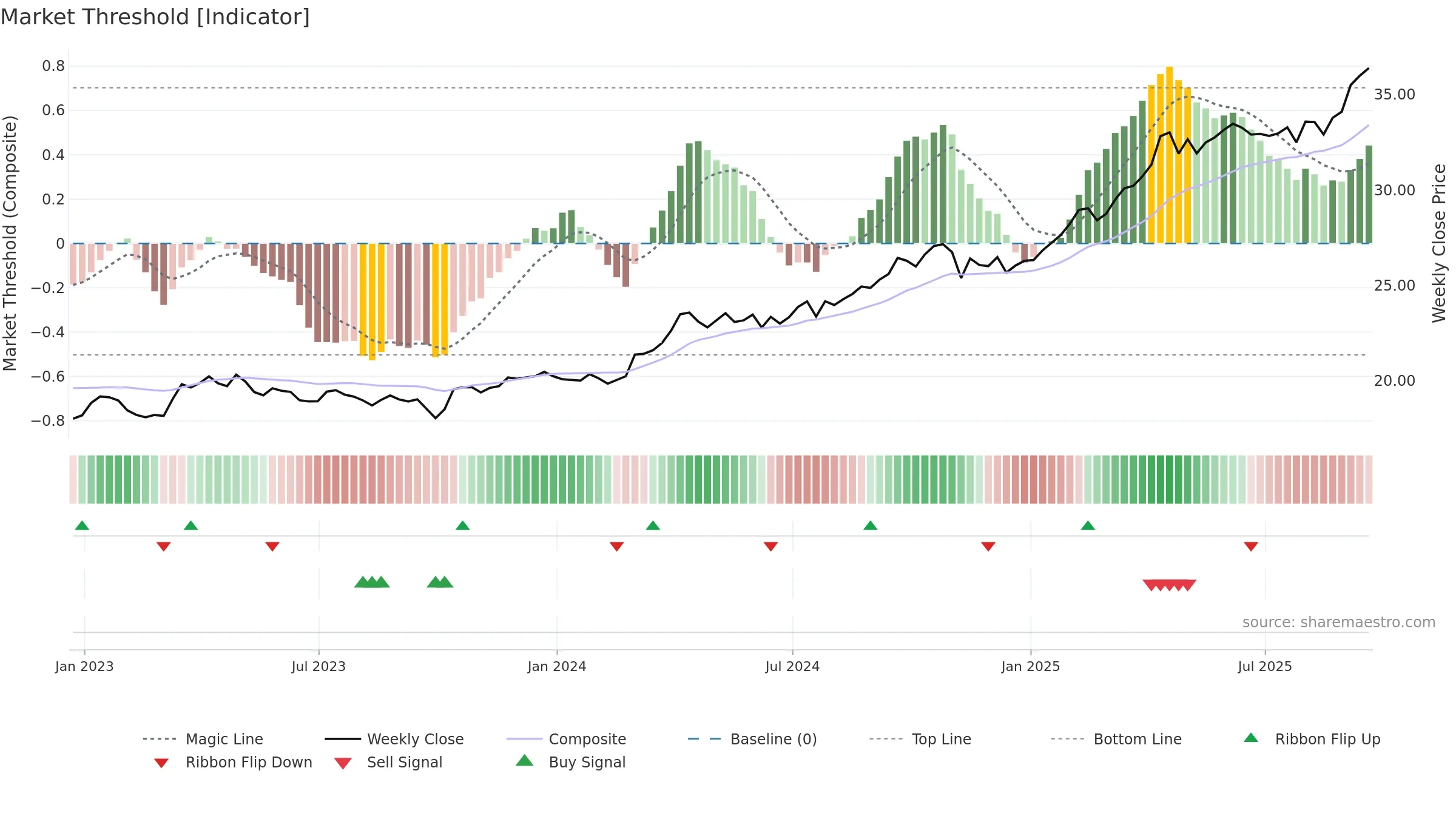Toggle the Bottom Line legend entry
This screenshot has width=1456, height=819.
point(1116,739)
